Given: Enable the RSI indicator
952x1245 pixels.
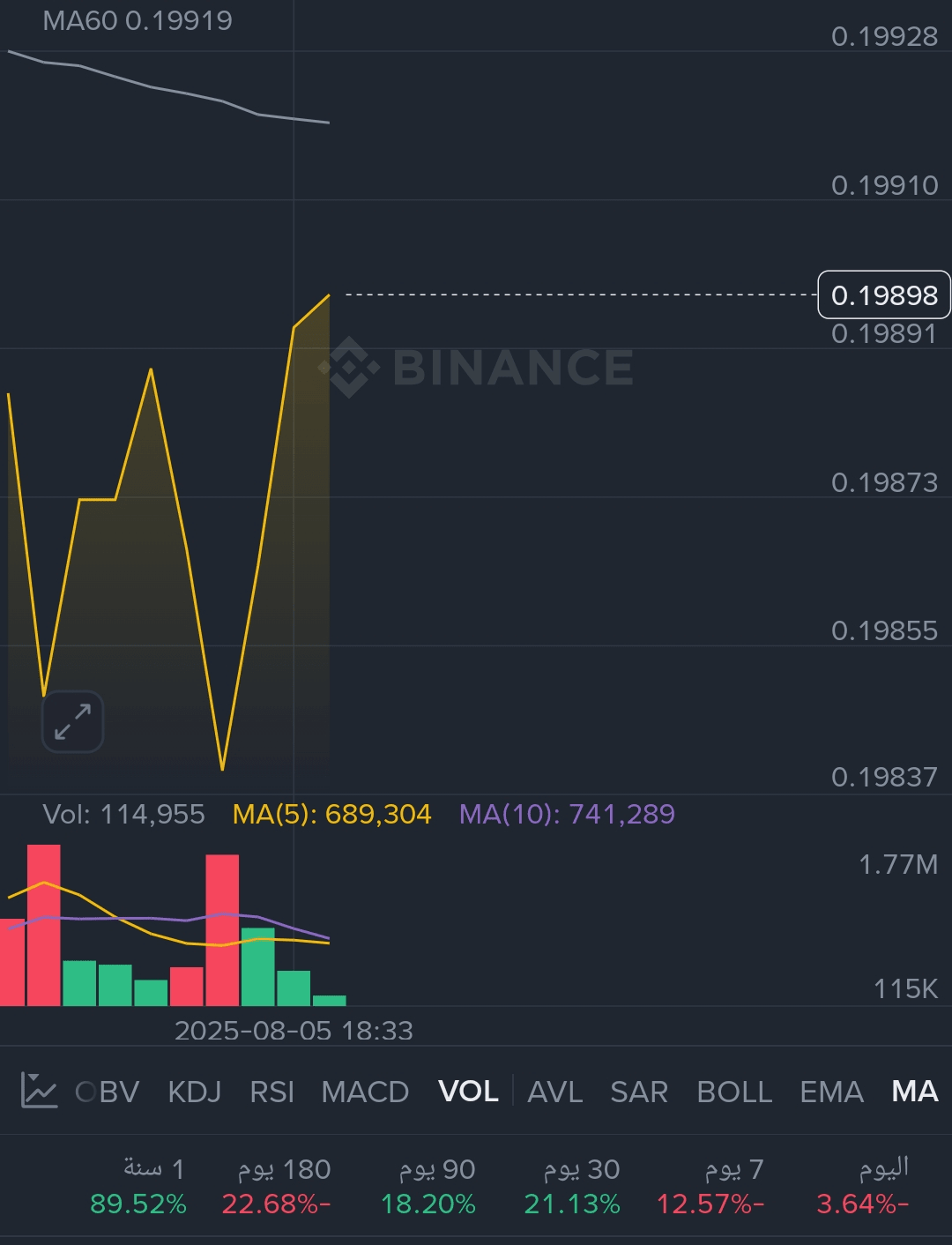Looking at the screenshot, I should coord(271,1092).
